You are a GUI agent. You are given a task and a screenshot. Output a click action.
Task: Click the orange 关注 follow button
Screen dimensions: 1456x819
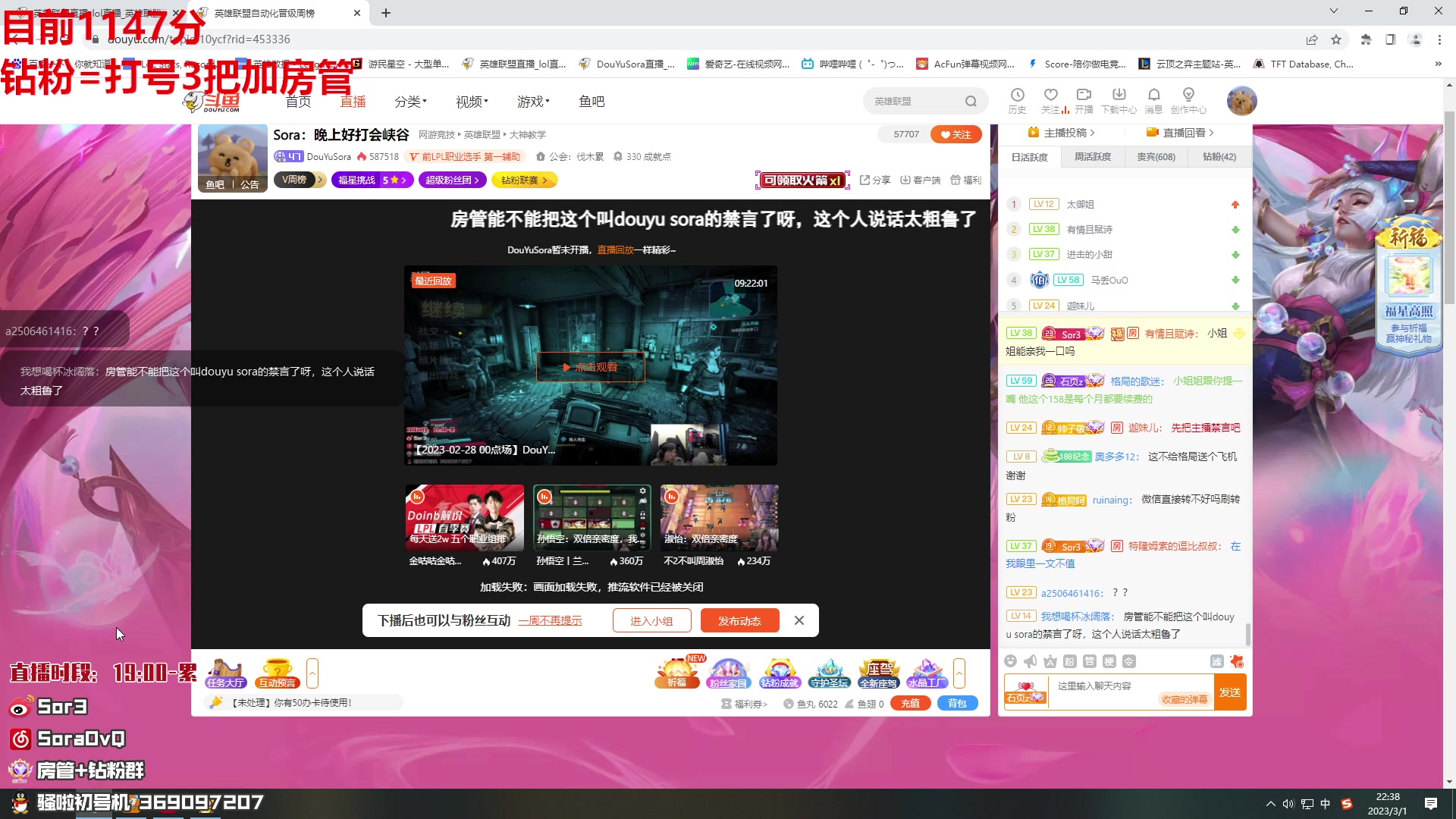(x=955, y=134)
